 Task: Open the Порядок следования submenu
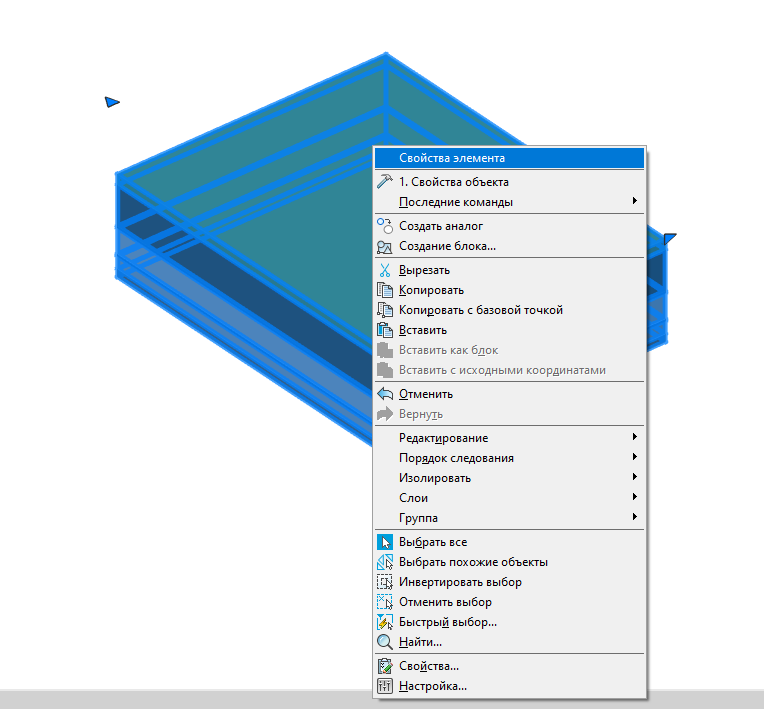tap(634, 458)
